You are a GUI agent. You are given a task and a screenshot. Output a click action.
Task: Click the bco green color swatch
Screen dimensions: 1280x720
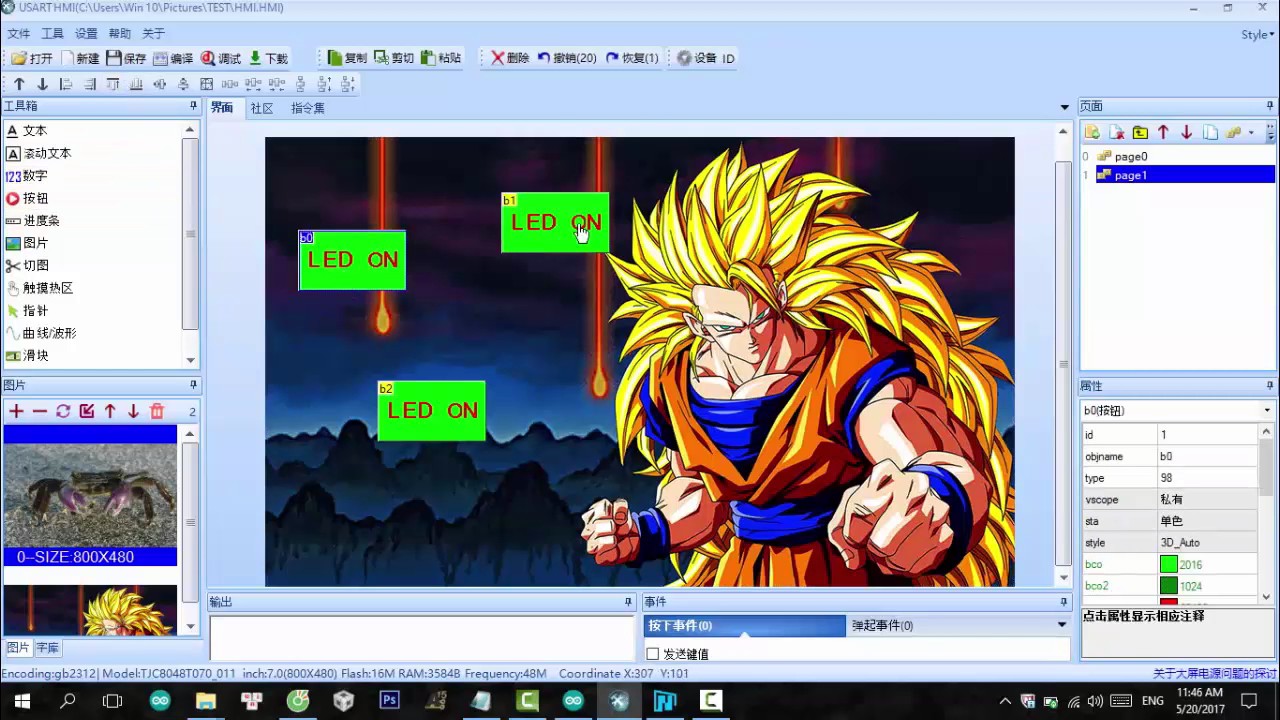click(1168, 564)
